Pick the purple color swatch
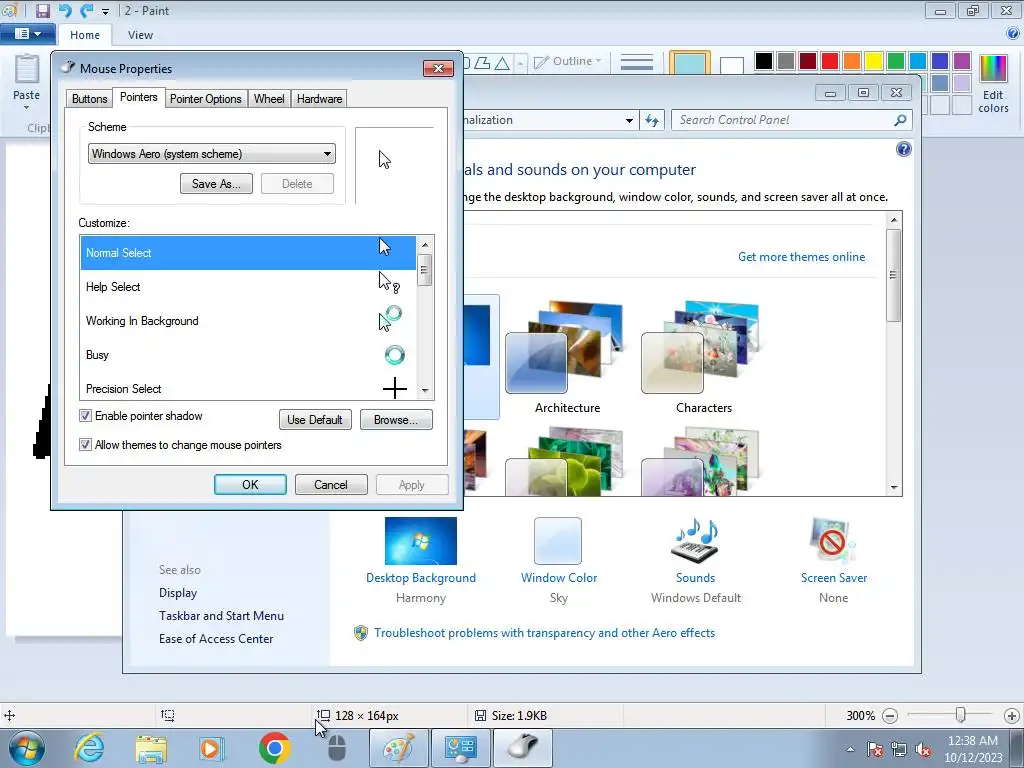Viewport: 1024px width, 768px height. pyautogui.click(x=962, y=61)
